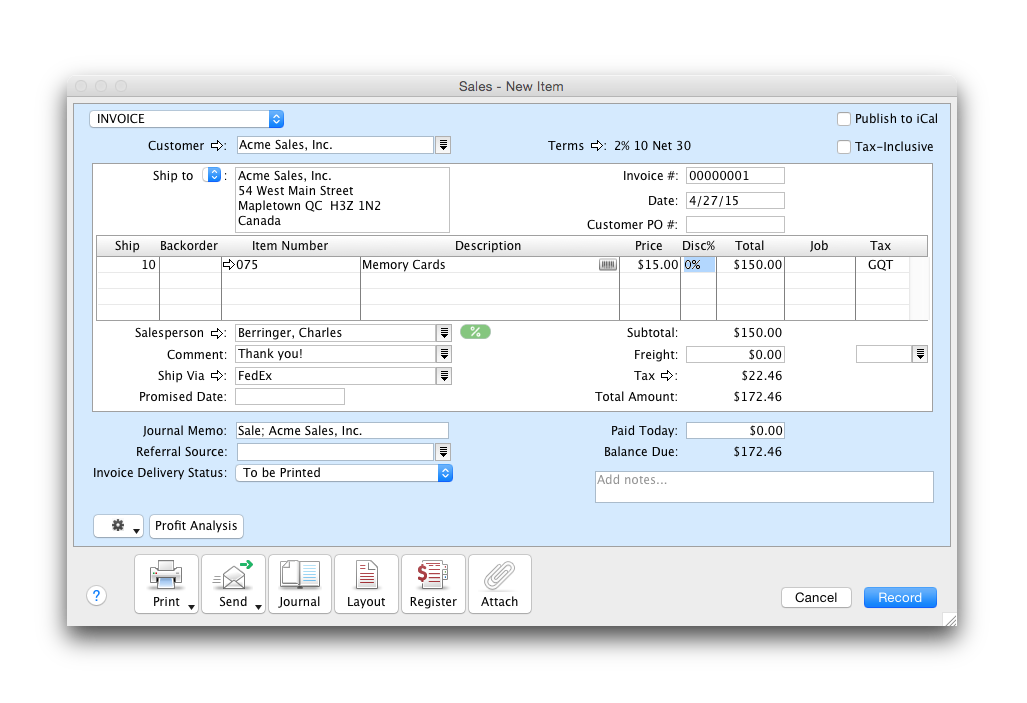Enable the Publish to iCal checkbox
This screenshot has height=703, width=1027.
[x=844, y=119]
